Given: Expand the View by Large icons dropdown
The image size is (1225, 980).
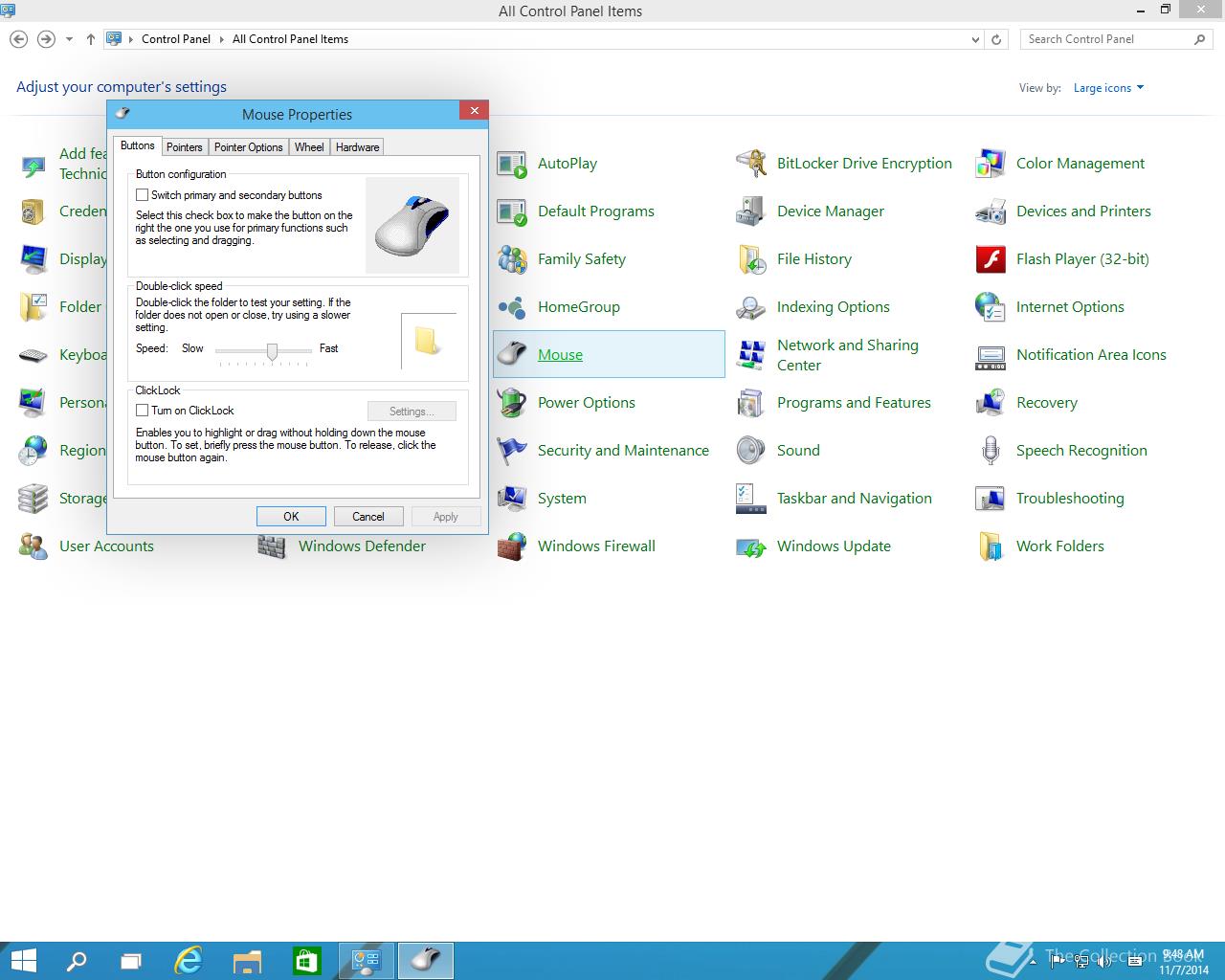Looking at the screenshot, I should [x=1108, y=88].
